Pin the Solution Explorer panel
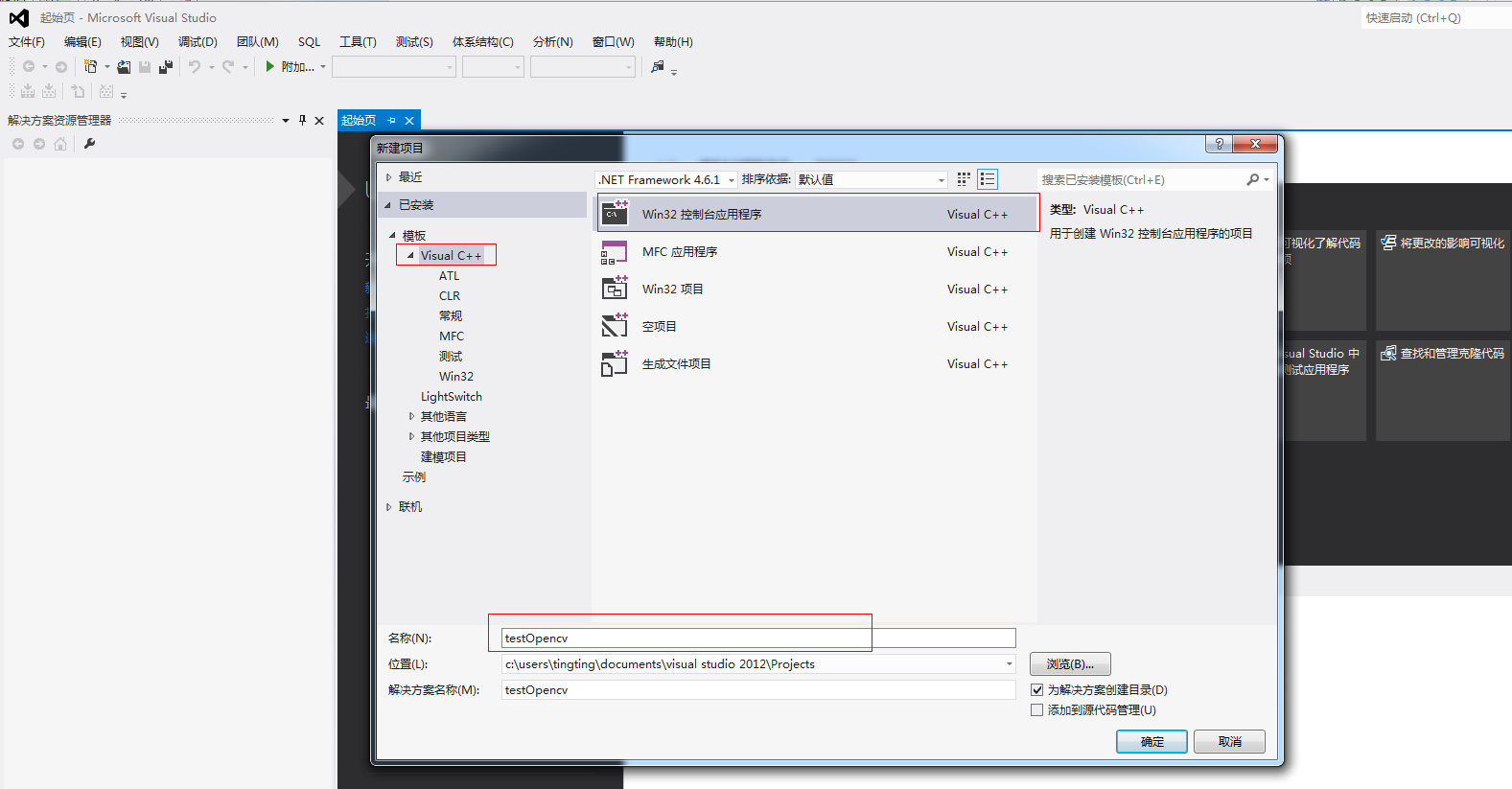Image resolution: width=1512 pixels, height=789 pixels. click(x=302, y=120)
